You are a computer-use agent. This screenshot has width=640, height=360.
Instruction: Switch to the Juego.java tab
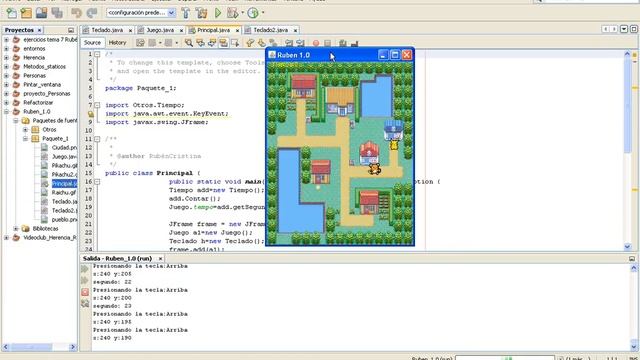pyautogui.click(x=160, y=30)
